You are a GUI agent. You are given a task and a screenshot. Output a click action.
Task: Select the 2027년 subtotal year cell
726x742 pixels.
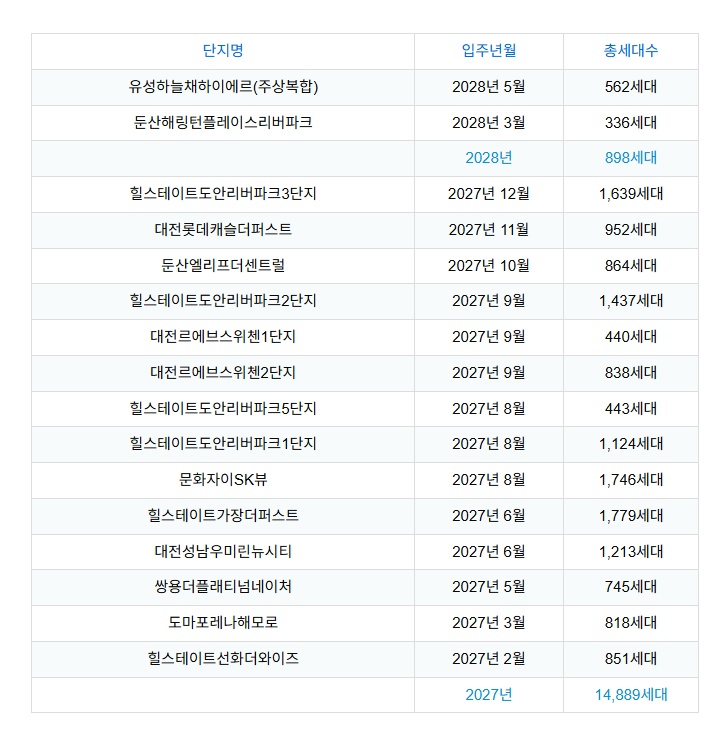pos(489,695)
